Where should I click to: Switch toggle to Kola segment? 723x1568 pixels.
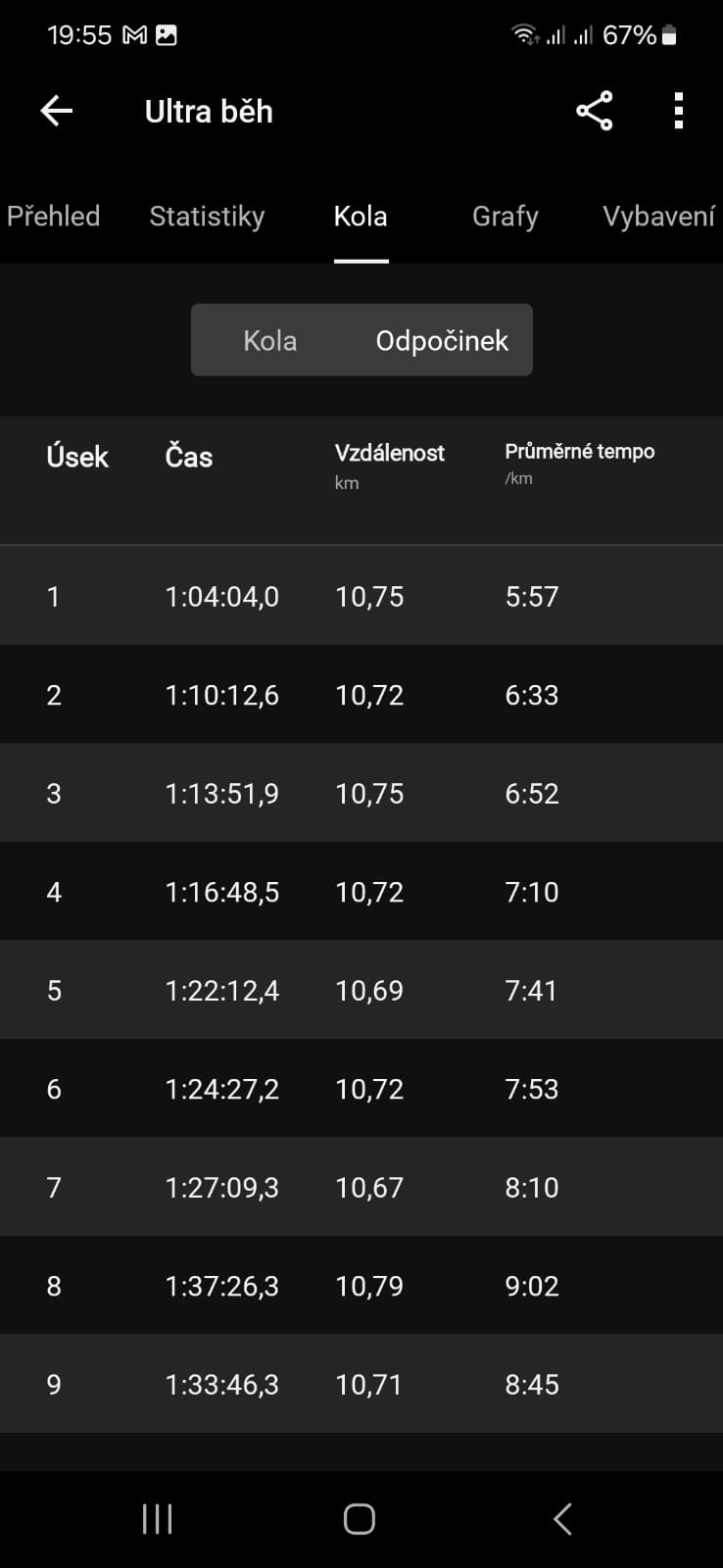tap(270, 340)
